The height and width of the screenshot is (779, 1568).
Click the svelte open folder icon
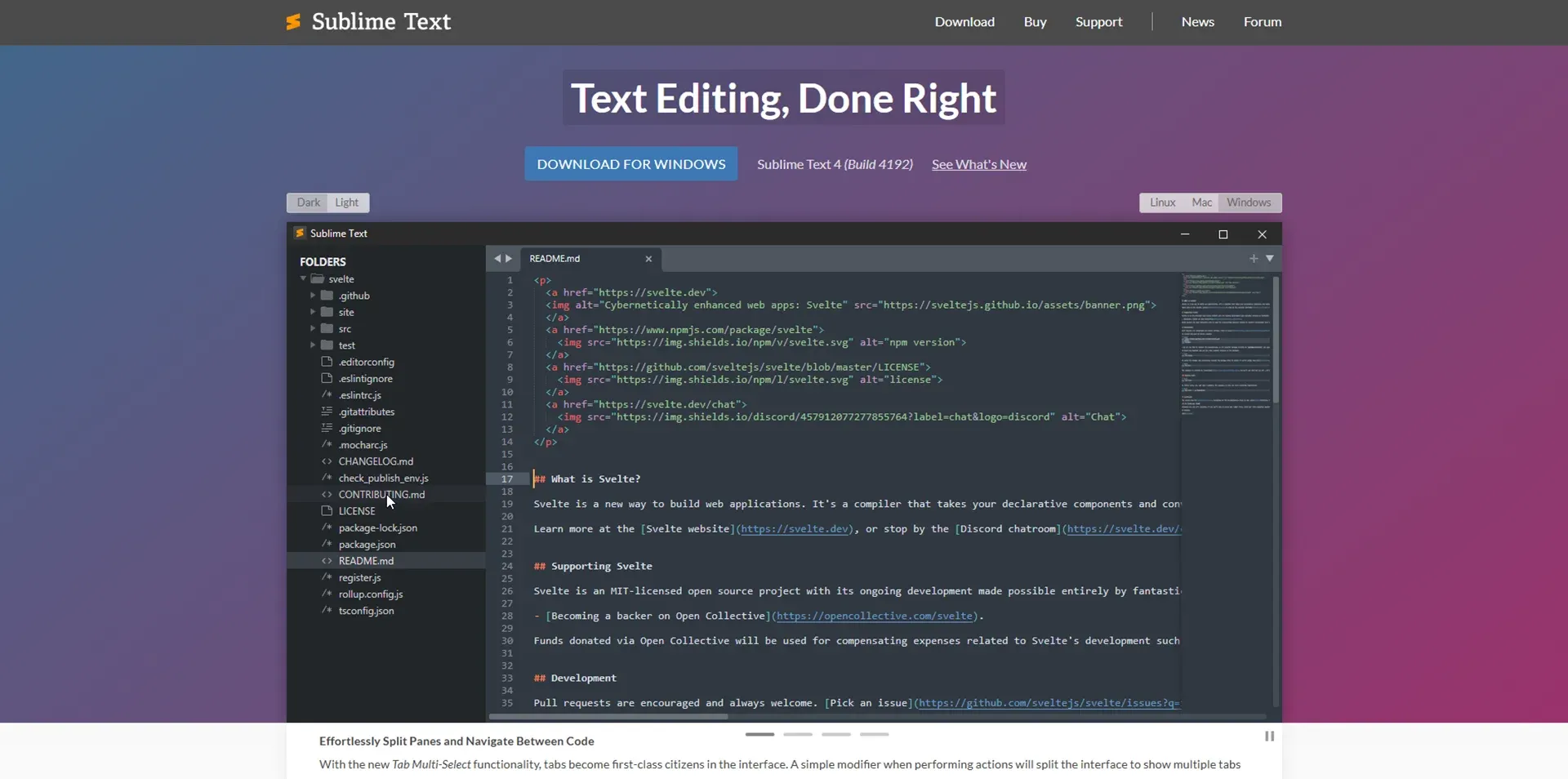(318, 279)
